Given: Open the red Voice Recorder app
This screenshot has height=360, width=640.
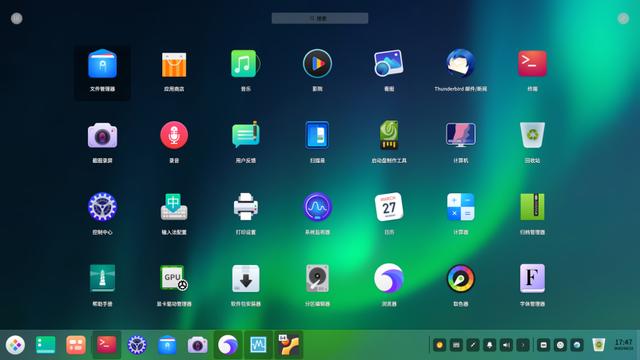Looking at the screenshot, I should click(174, 135).
